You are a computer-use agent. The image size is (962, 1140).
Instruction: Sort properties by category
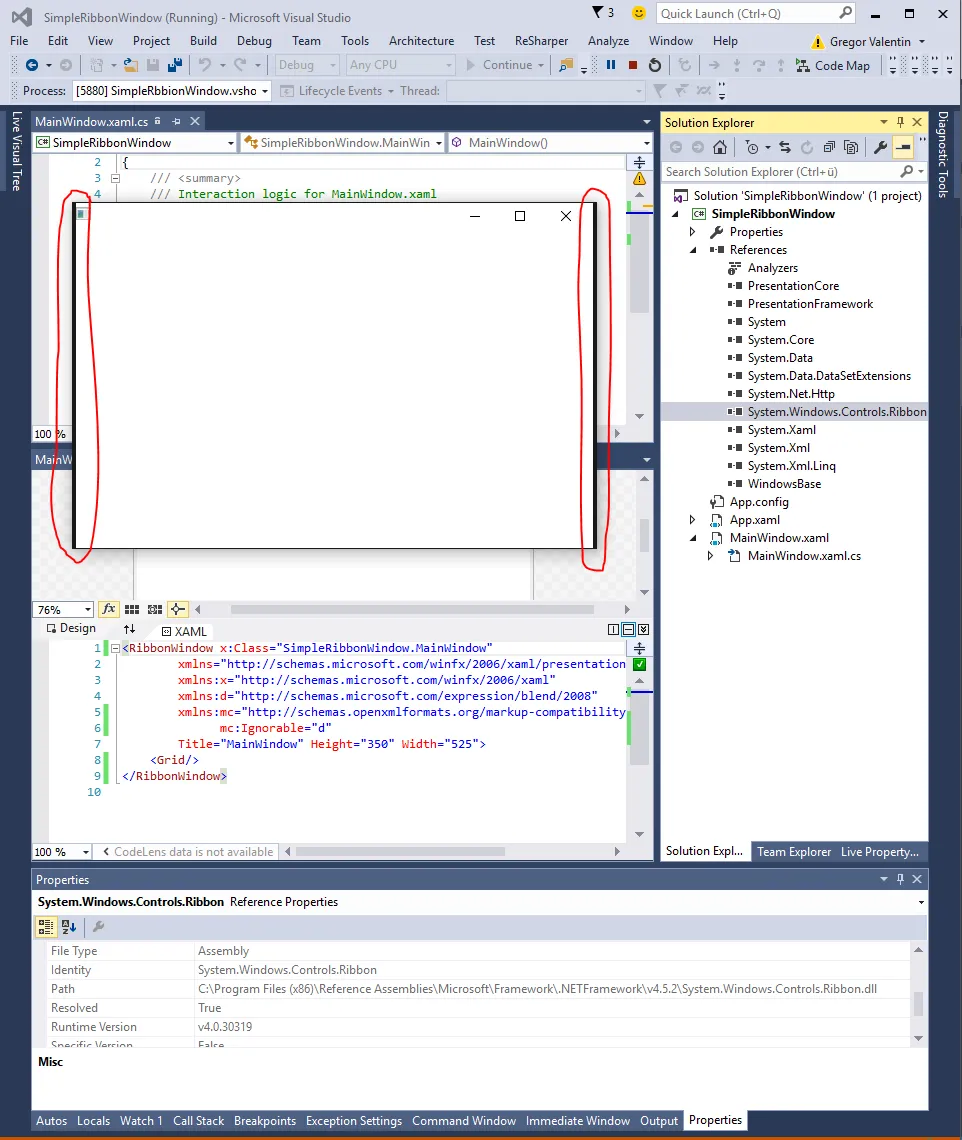46,926
